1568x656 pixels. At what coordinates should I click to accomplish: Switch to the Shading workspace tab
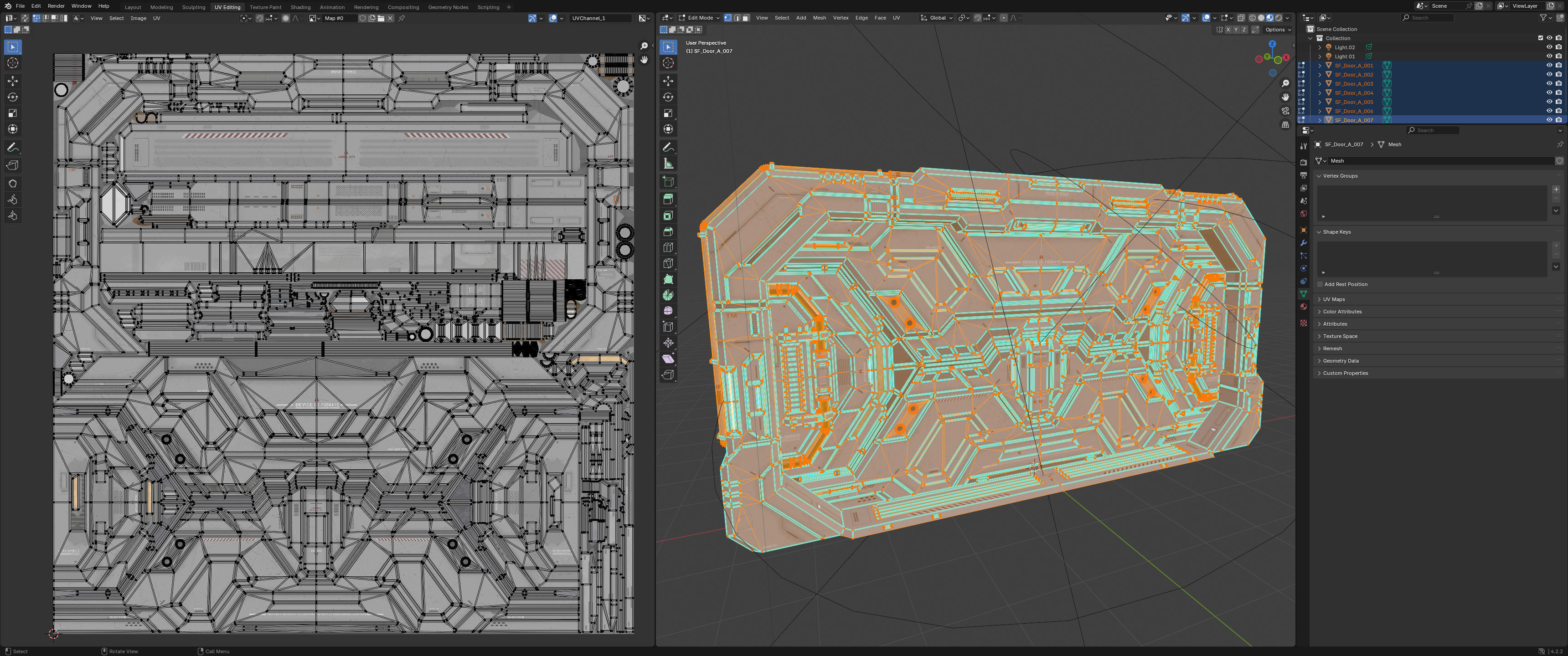300,7
